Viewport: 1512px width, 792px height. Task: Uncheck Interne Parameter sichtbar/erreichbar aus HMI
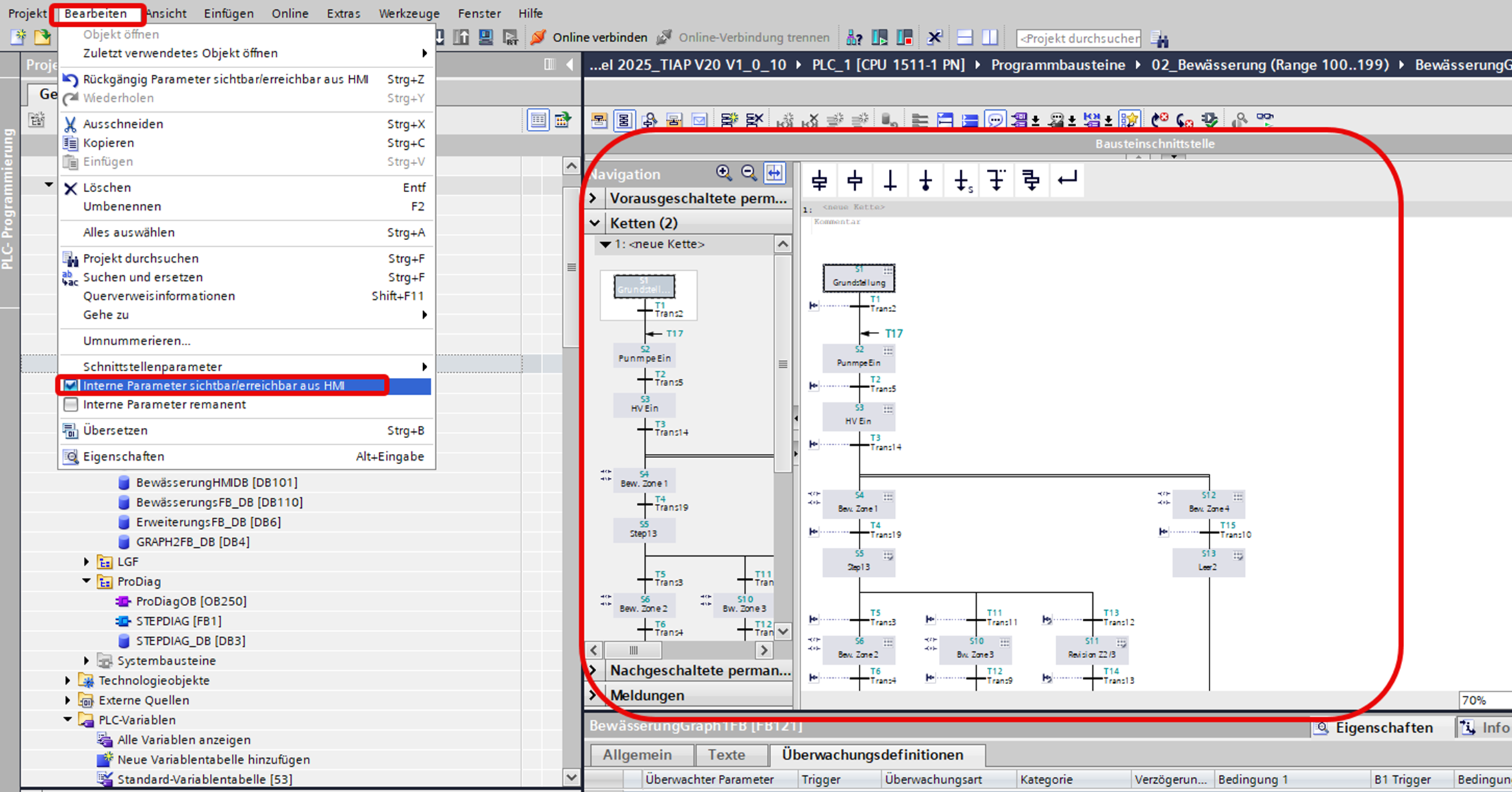(x=71, y=386)
